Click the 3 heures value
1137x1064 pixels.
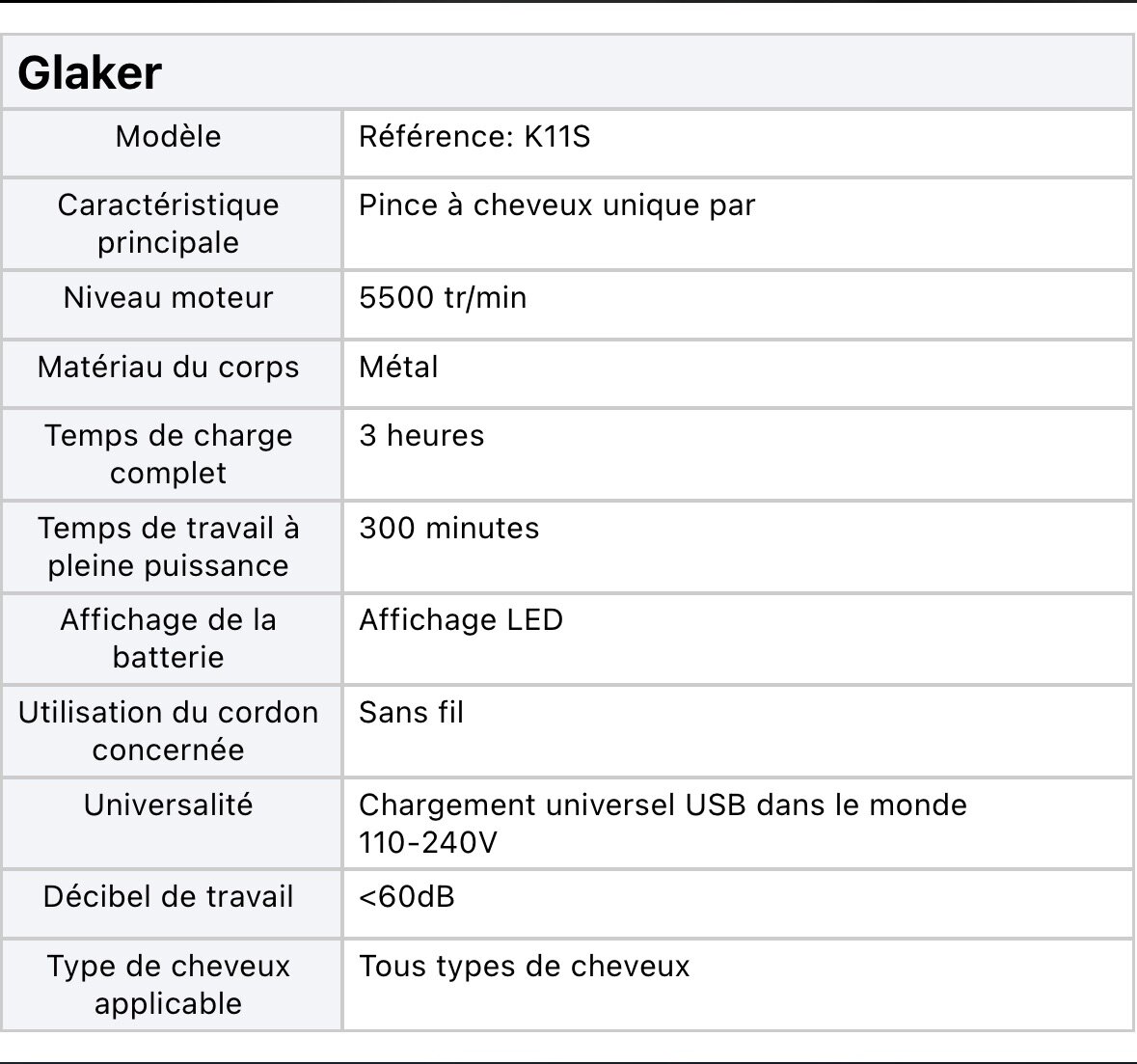point(421,436)
